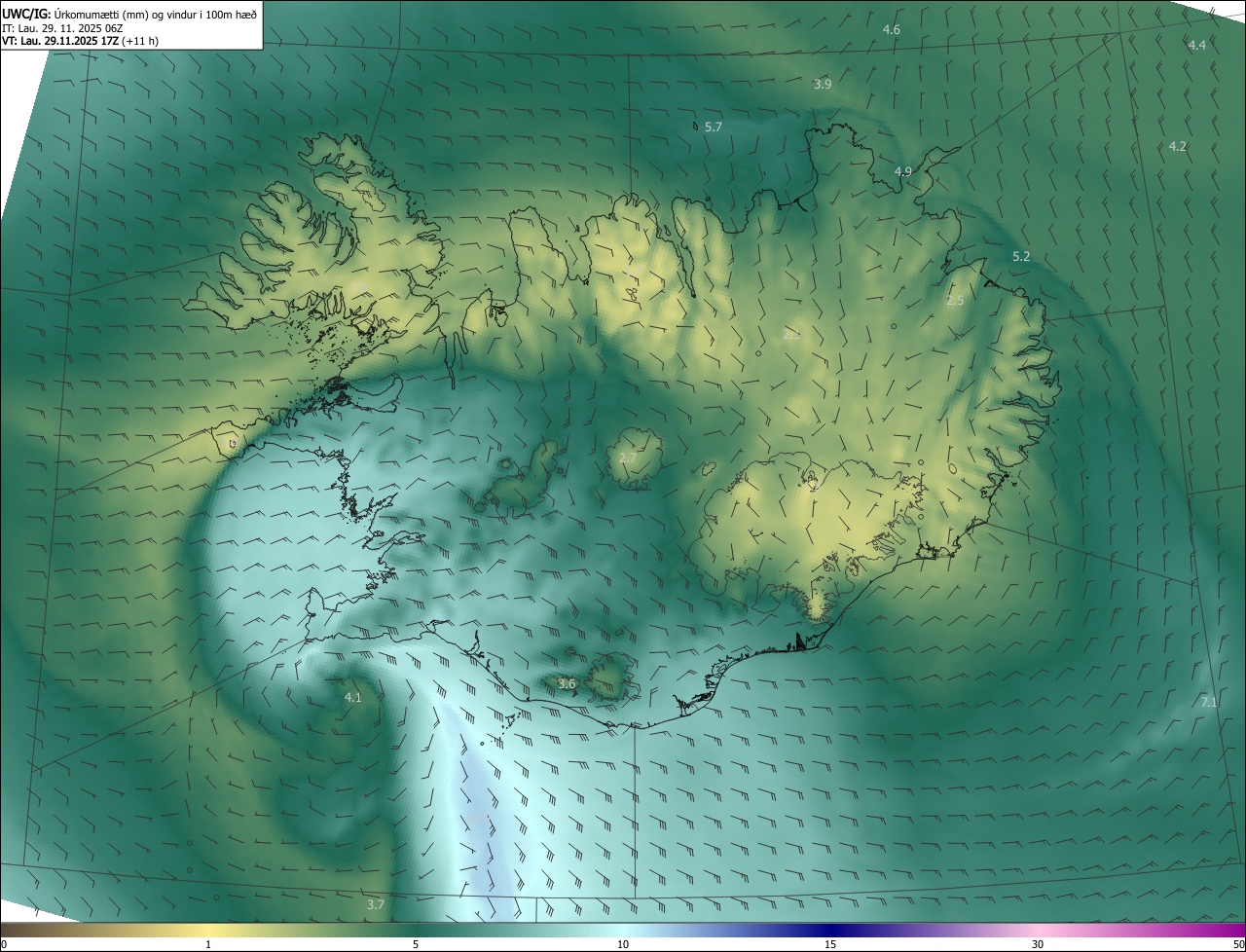Click the 2.7 value label on the glacier
Image resolution: width=1246 pixels, height=952 pixels.
coord(627,458)
